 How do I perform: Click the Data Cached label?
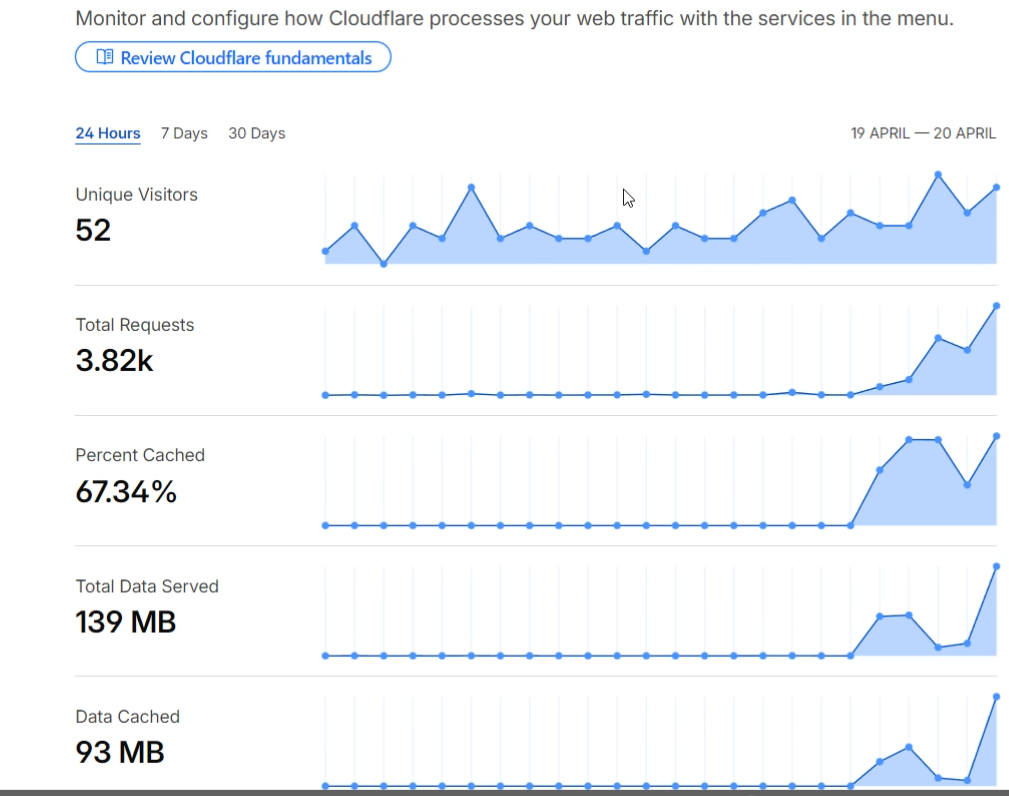(x=127, y=716)
